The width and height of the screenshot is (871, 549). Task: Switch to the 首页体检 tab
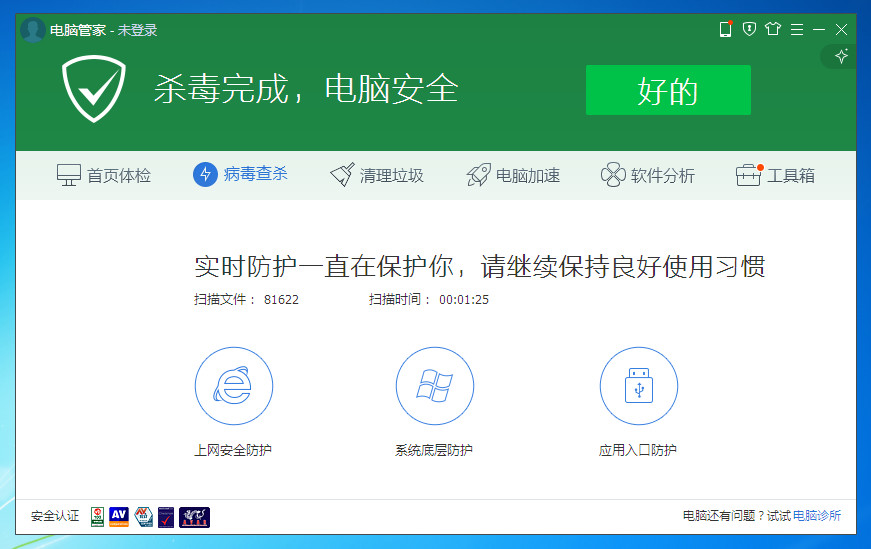[104, 175]
